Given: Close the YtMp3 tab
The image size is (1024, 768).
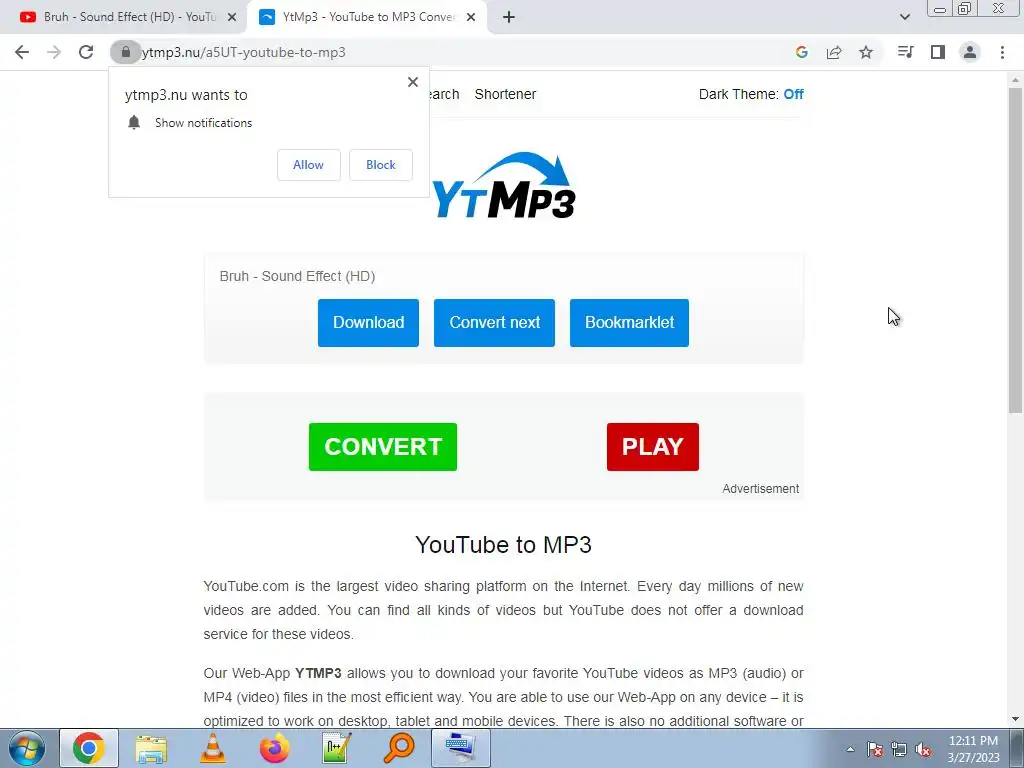Looking at the screenshot, I should [x=471, y=17].
